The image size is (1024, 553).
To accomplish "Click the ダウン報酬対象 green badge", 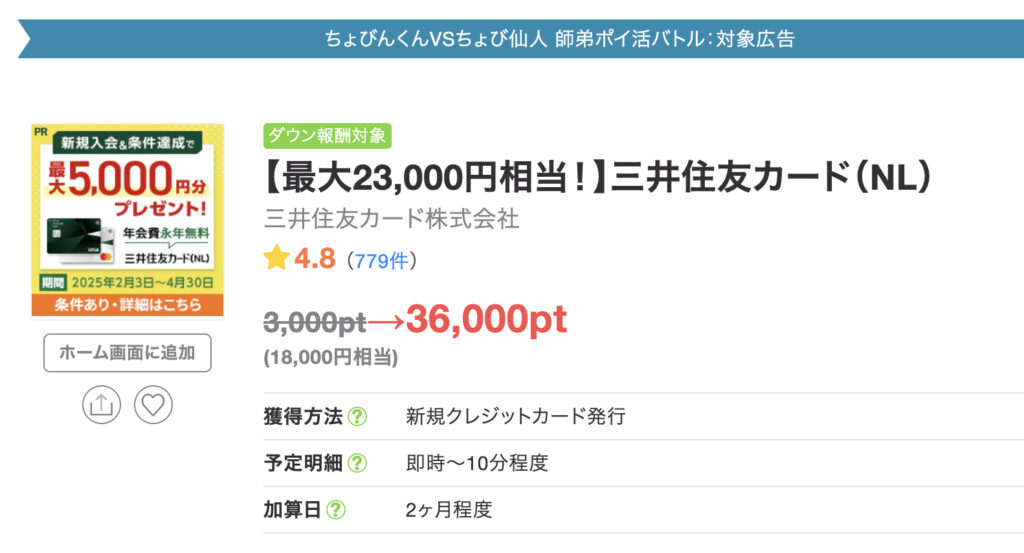I will click(327, 136).
